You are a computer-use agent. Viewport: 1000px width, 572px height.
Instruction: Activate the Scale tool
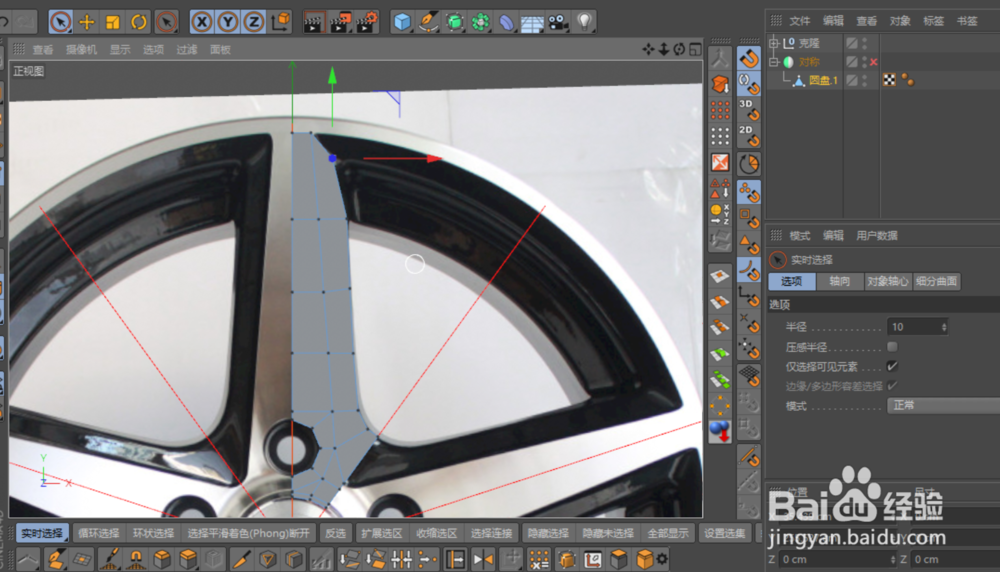tap(112, 22)
